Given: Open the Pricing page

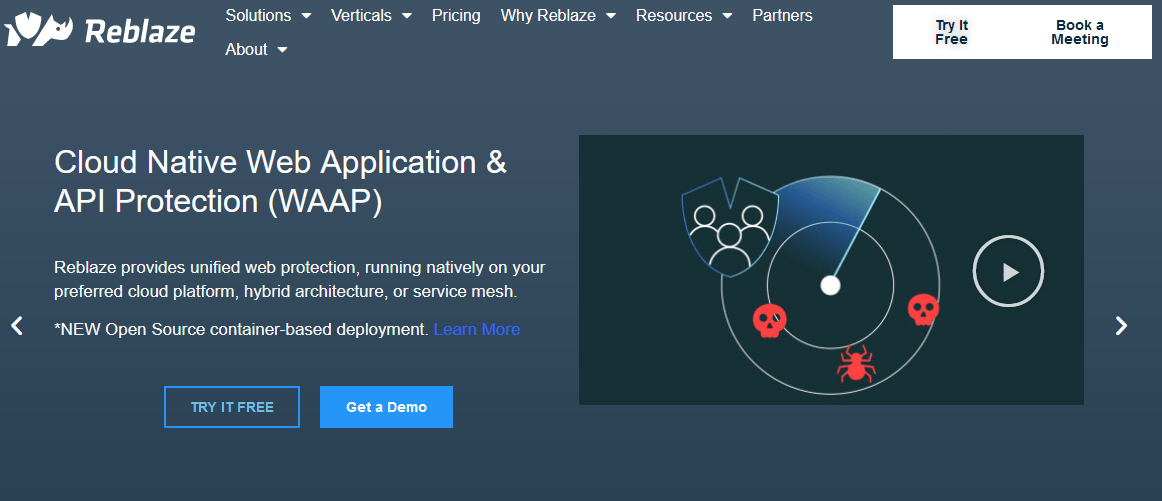Looking at the screenshot, I should coord(456,16).
